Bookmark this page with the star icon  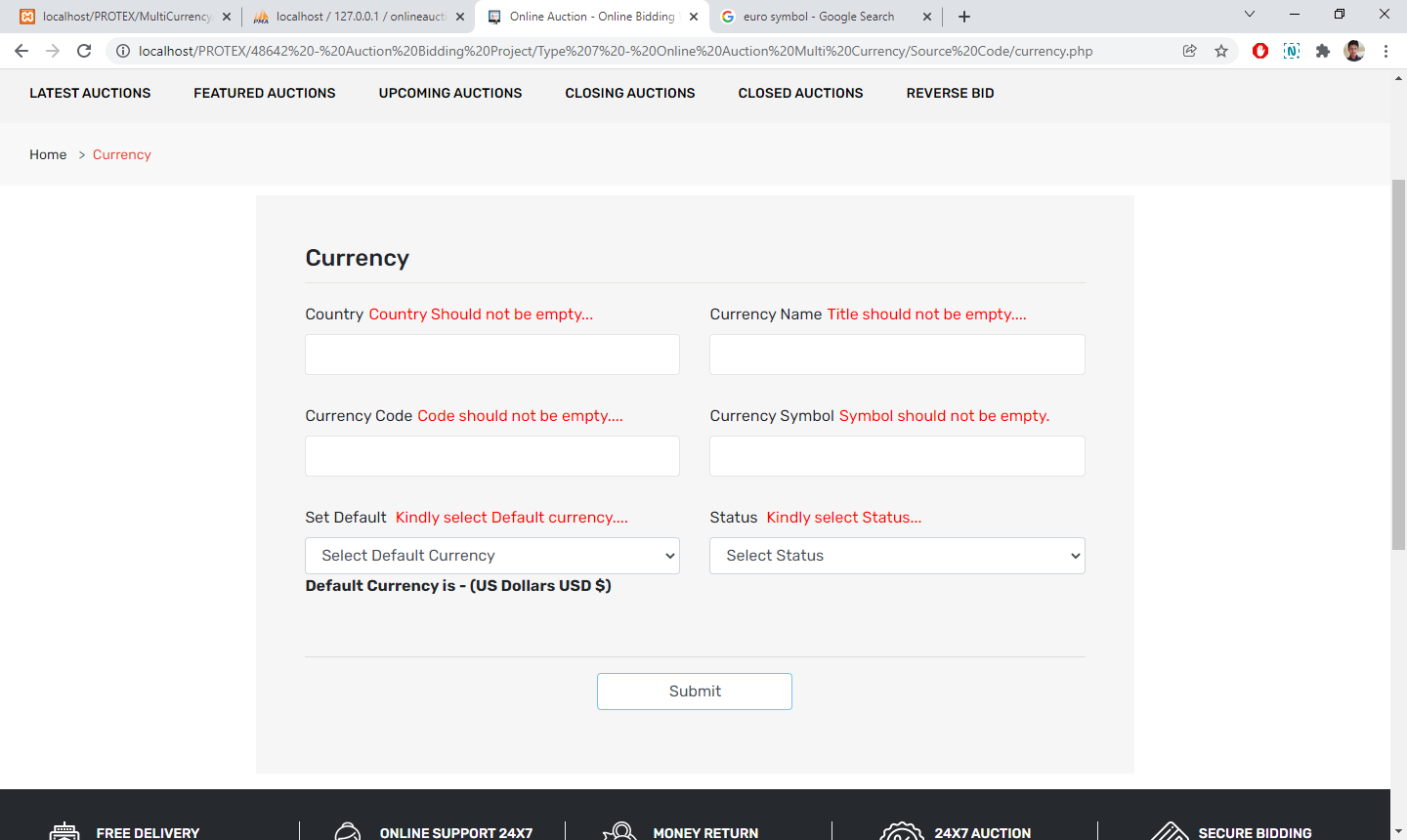(x=1221, y=51)
